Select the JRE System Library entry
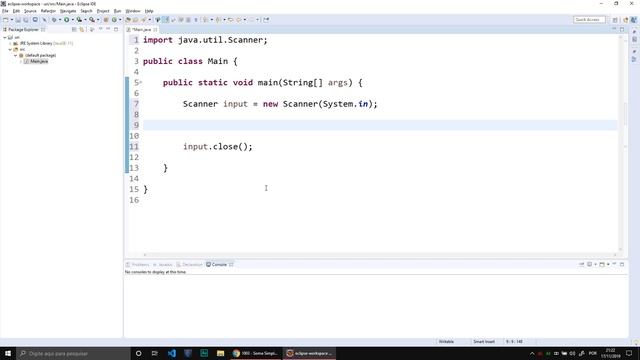 [x=43, y=43]
